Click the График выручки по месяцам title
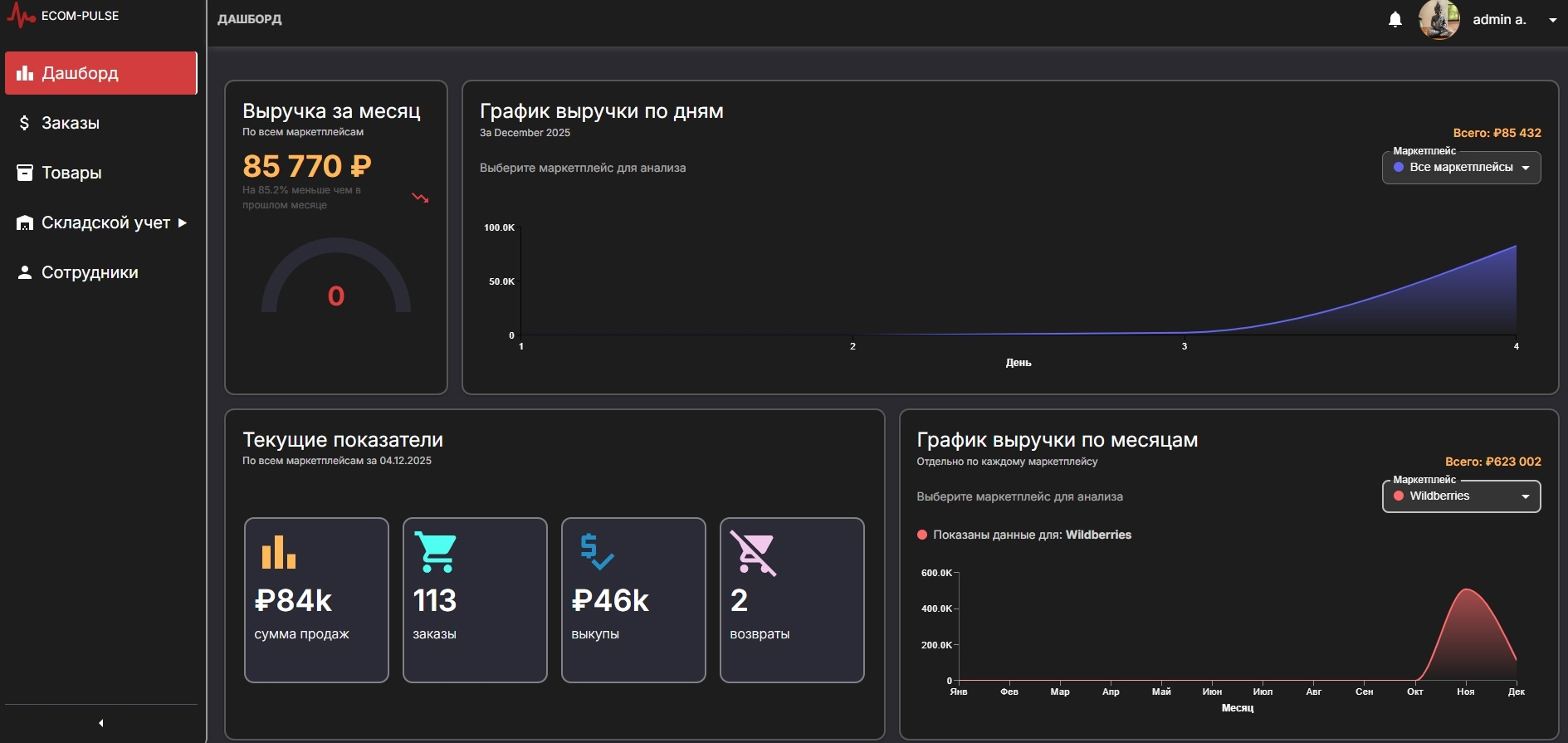 pos(1058,440)
